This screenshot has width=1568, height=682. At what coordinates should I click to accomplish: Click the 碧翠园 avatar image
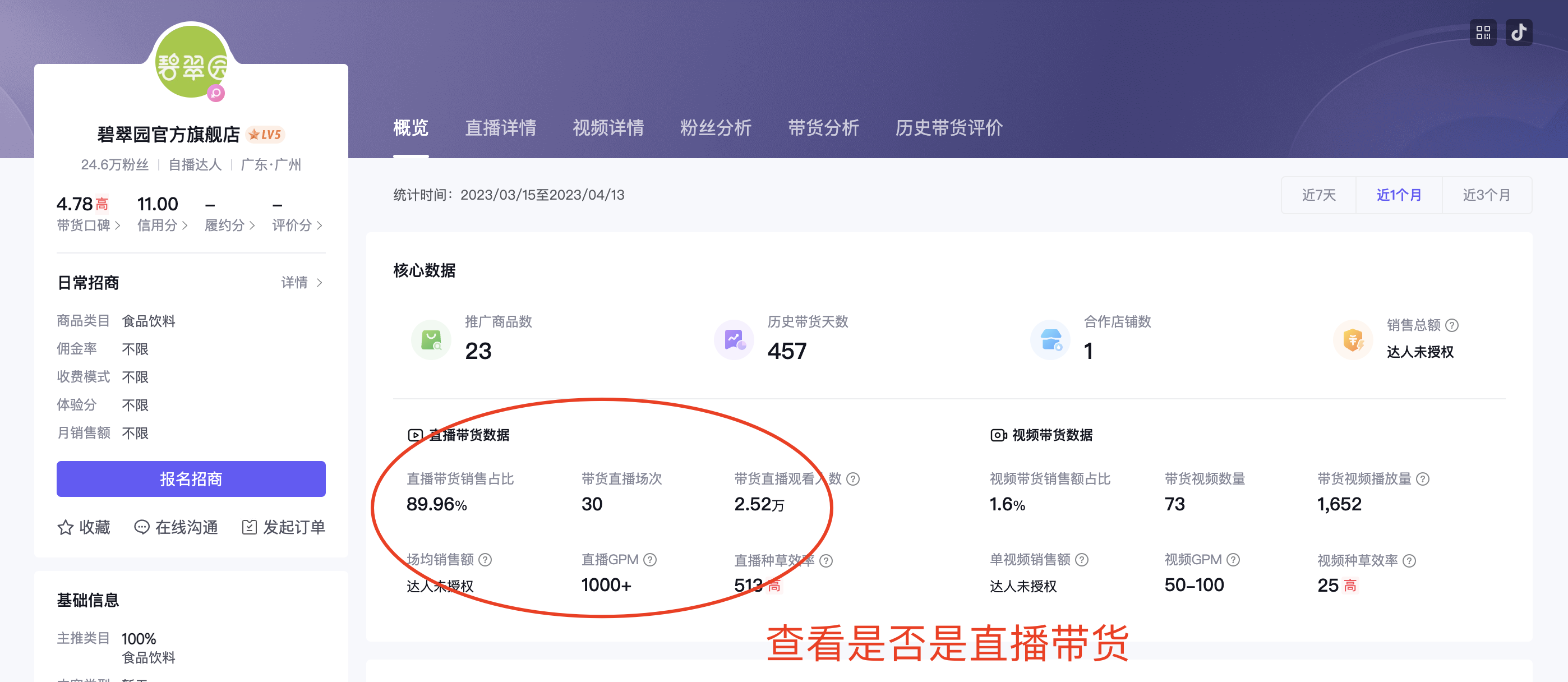pyautogui.click(x=191, y=62)
